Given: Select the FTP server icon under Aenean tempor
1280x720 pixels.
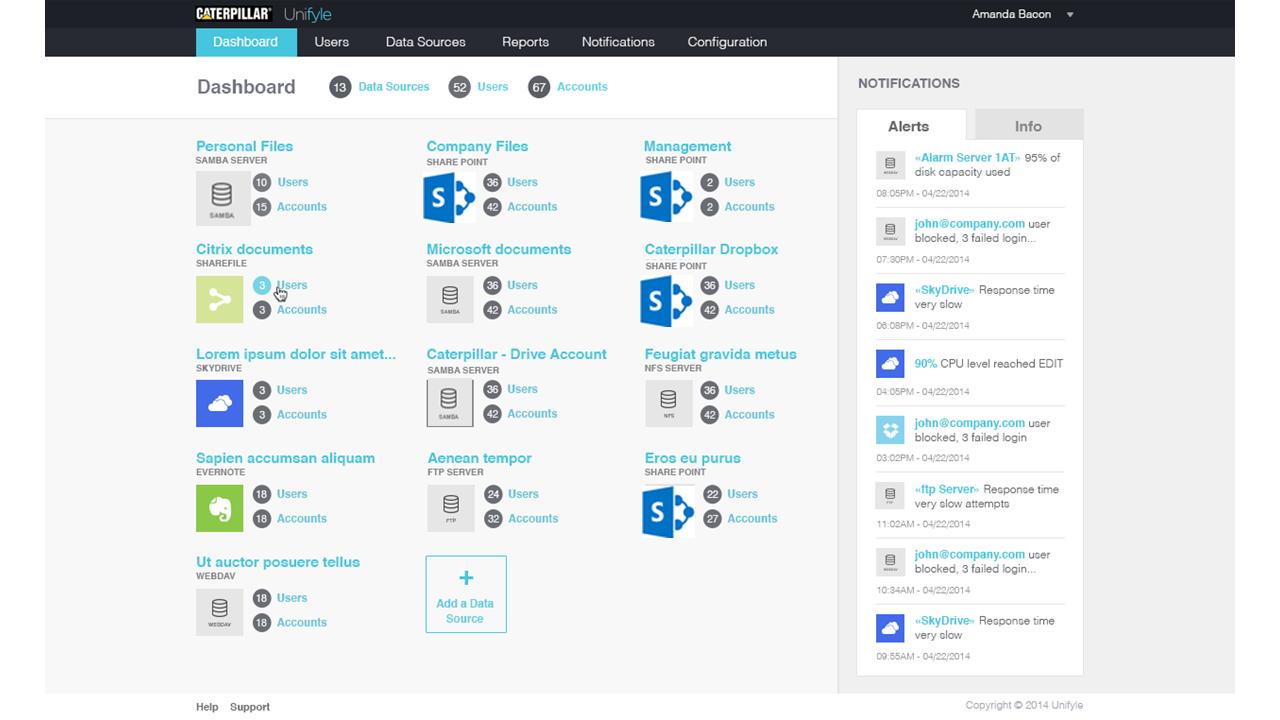Looking at the screenshot, I should [x=450, y=507].
